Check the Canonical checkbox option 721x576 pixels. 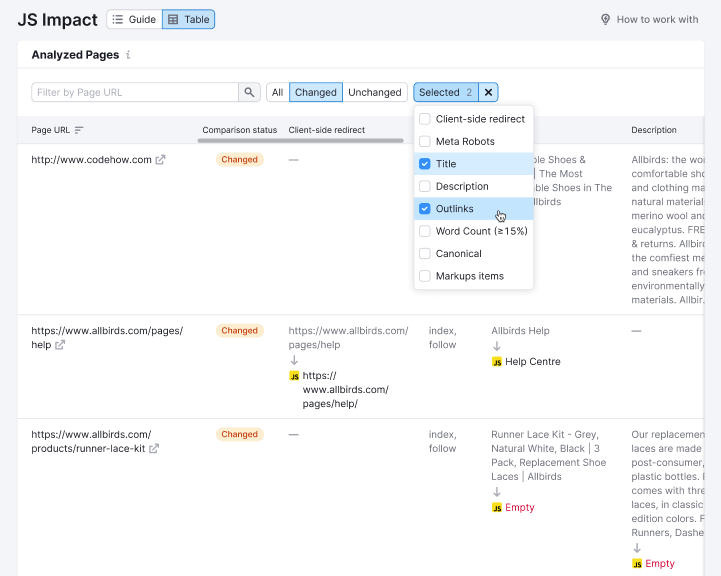click(425, 254)
